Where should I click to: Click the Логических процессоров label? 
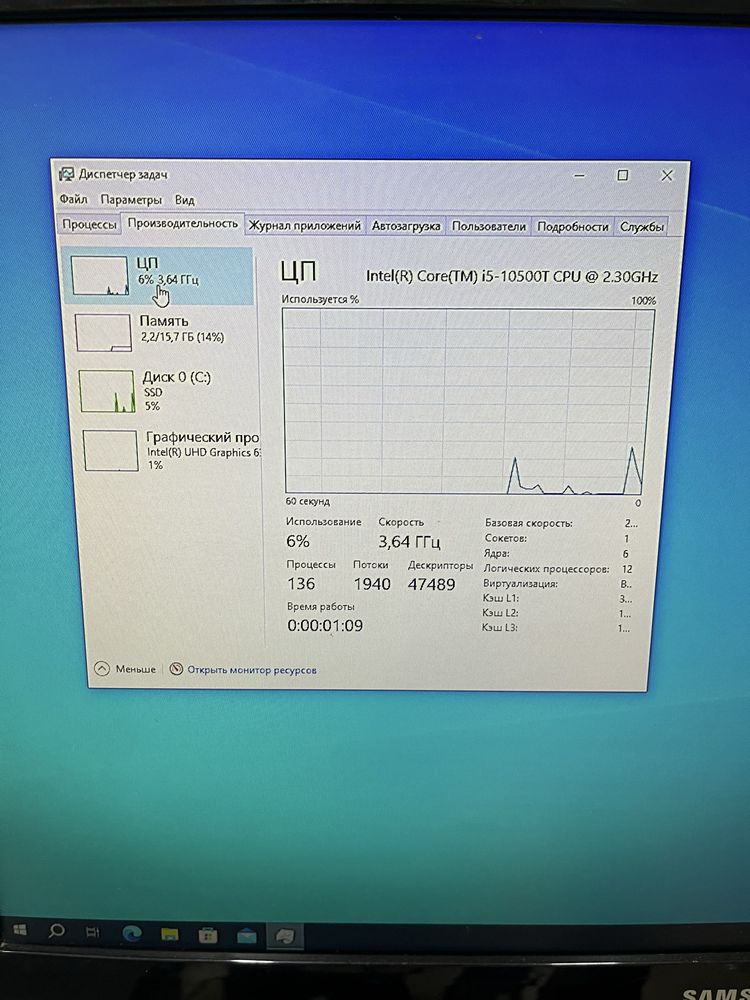546,569
